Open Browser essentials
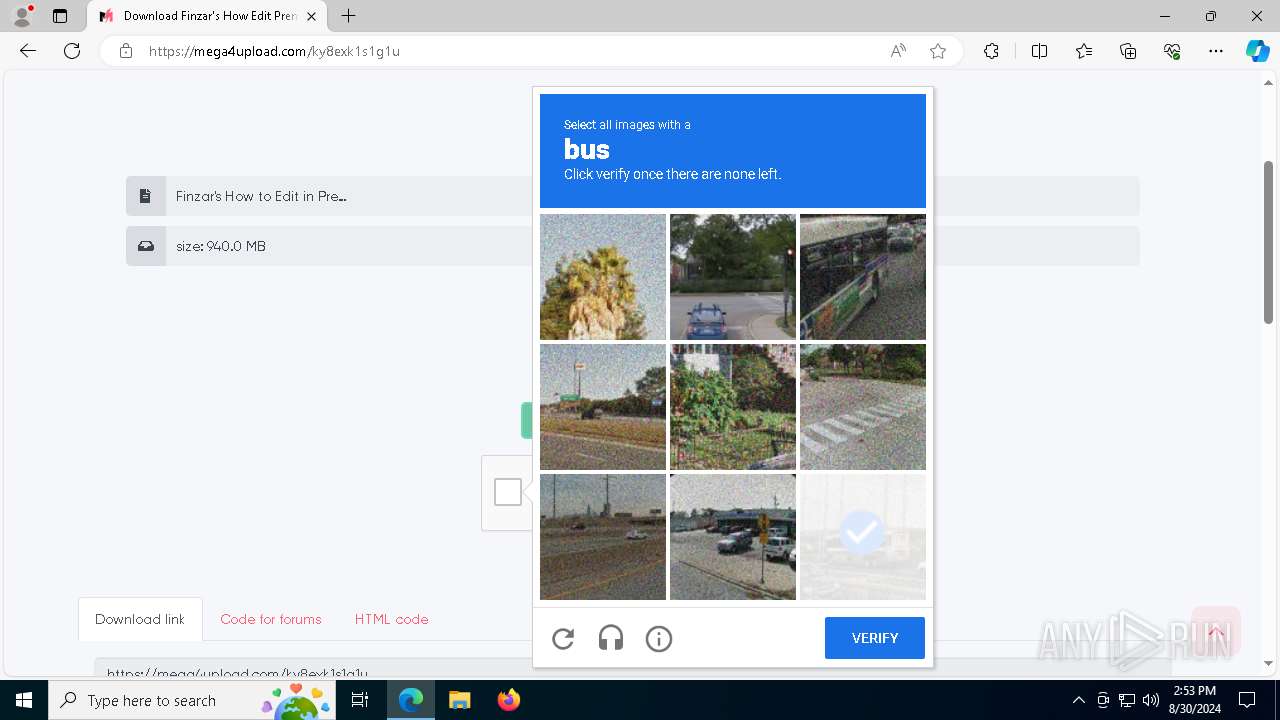Image resolution: width=1280 pixels, height=720 pixels. coord(1172,51)
